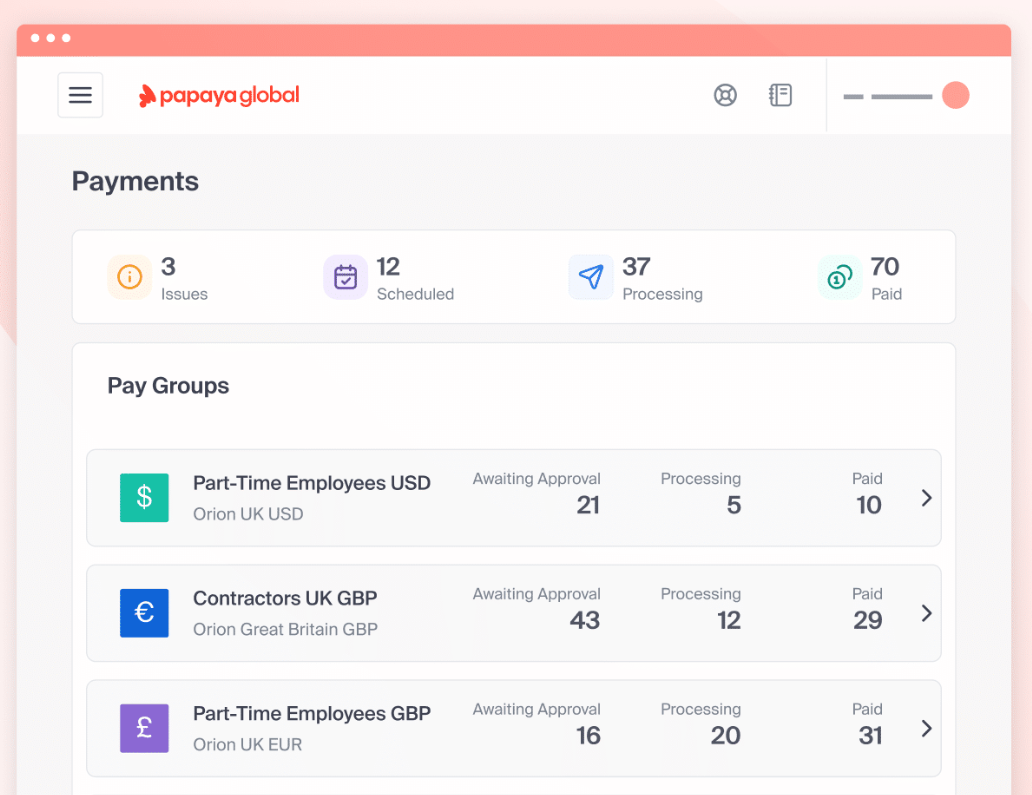Click the euro icon for Contractors UK GBP
Image resolution: width=1032 pixels, height=795 pixels.
point(144,613)
